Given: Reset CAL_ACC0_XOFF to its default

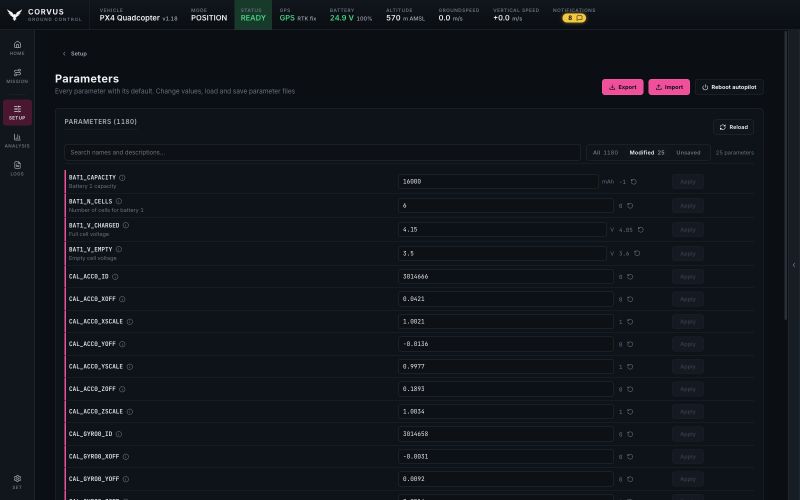Looking at the screenshot, I should click(630, 299).
